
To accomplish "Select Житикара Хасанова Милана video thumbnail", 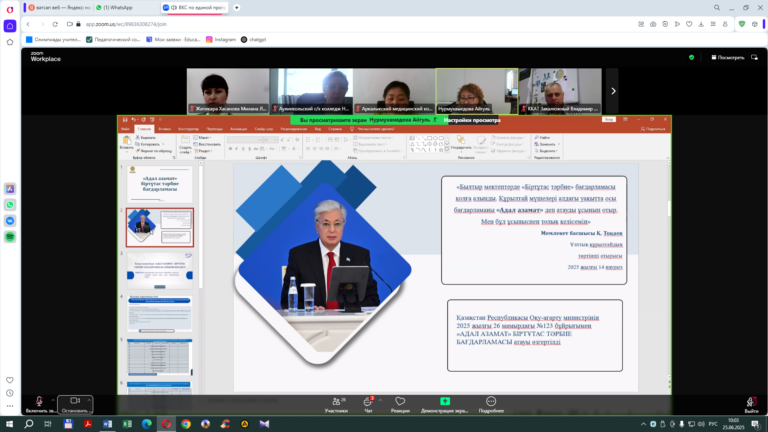I will 228,91.
